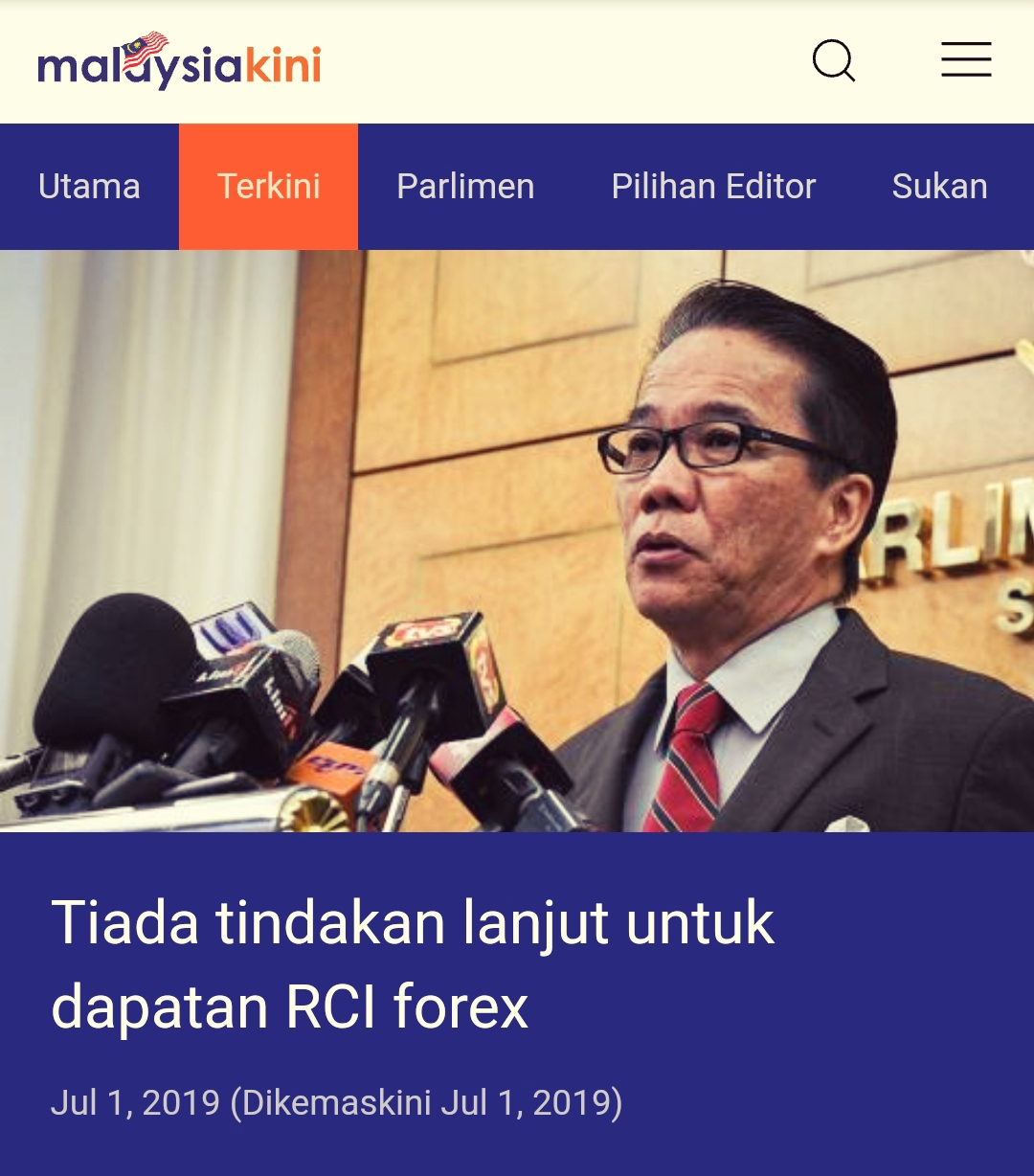This screenshot has height=1176, width=1034.
Task: Click the 'kini' orange part of the logo
Action: coord(282,64)
